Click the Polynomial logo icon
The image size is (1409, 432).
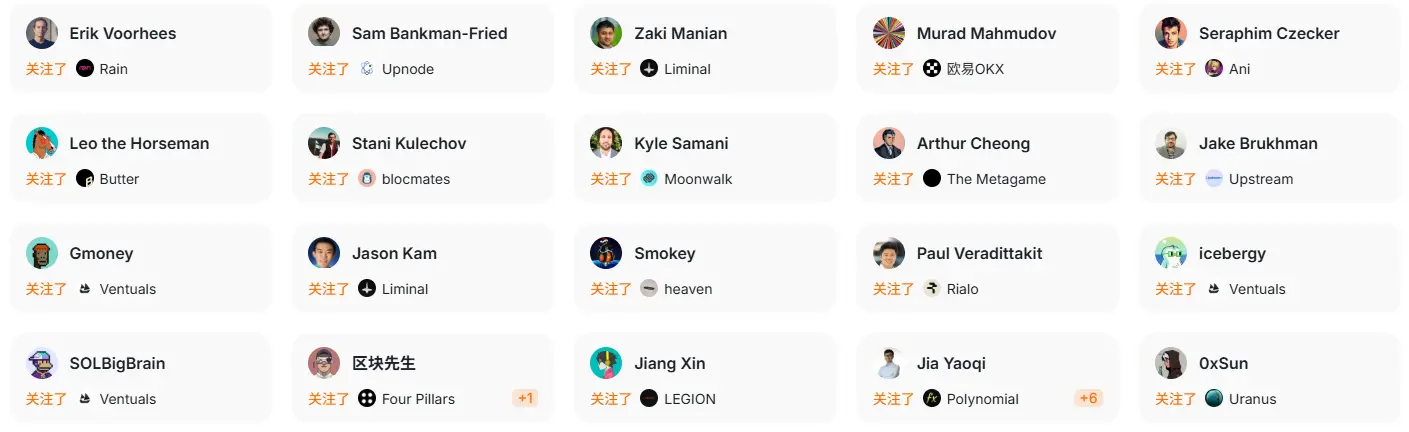(x=932, y=399)
